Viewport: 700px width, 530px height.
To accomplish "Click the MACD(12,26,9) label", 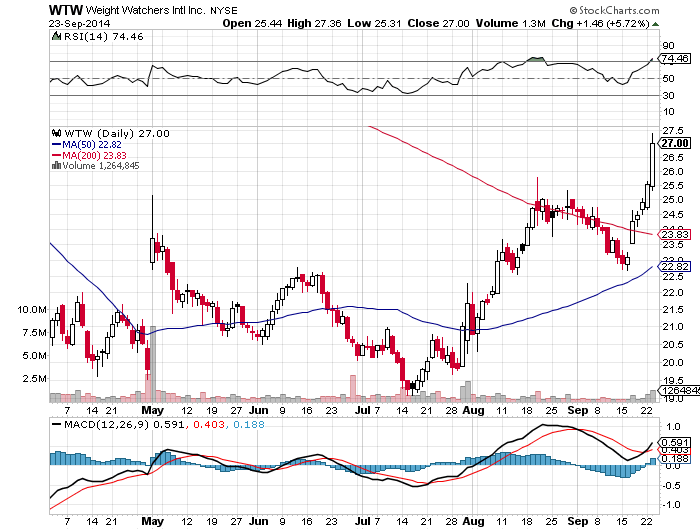I will [x=106, y=424].
